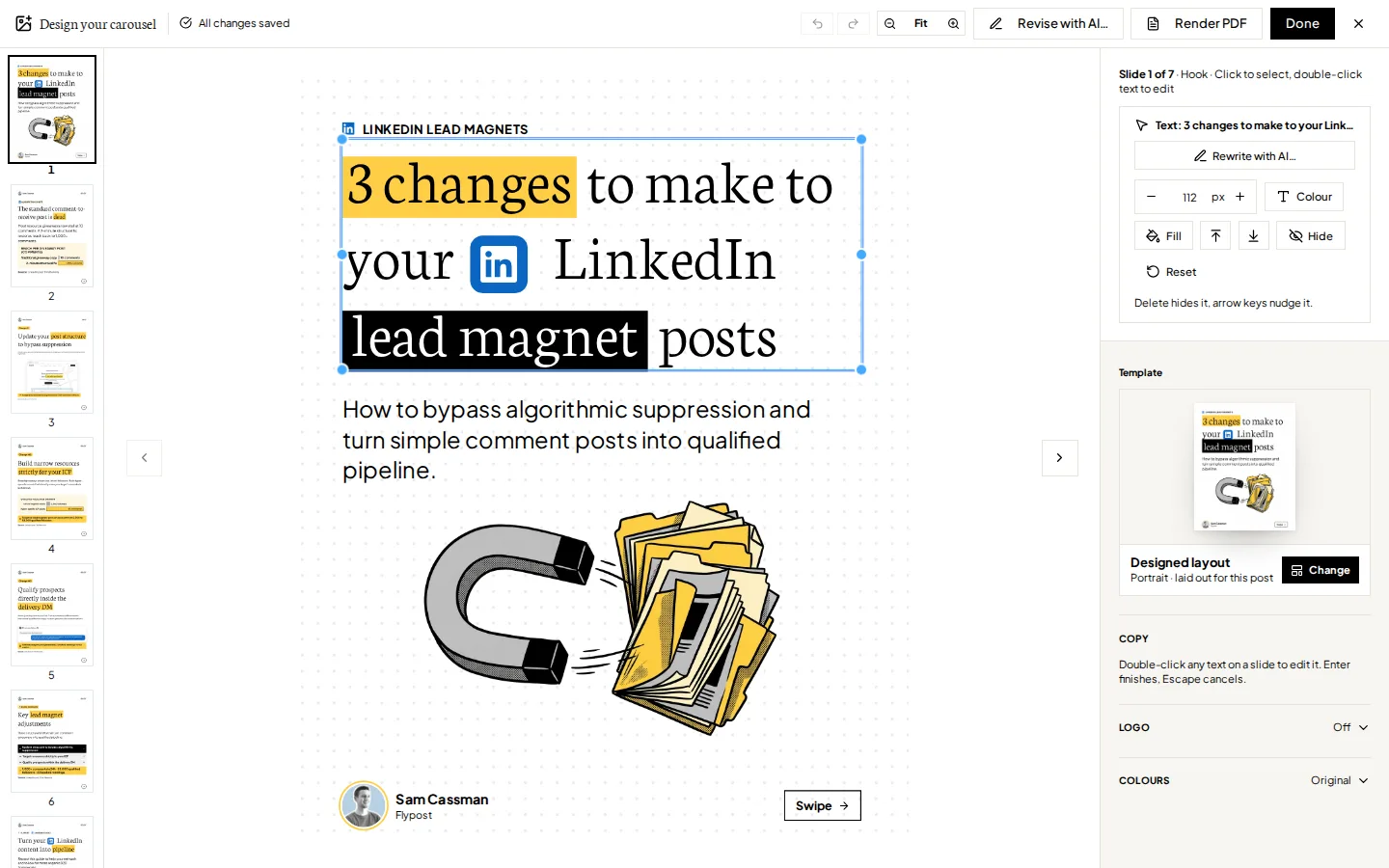
Task: Hide the selected text element
Action: click(1311, 236)
